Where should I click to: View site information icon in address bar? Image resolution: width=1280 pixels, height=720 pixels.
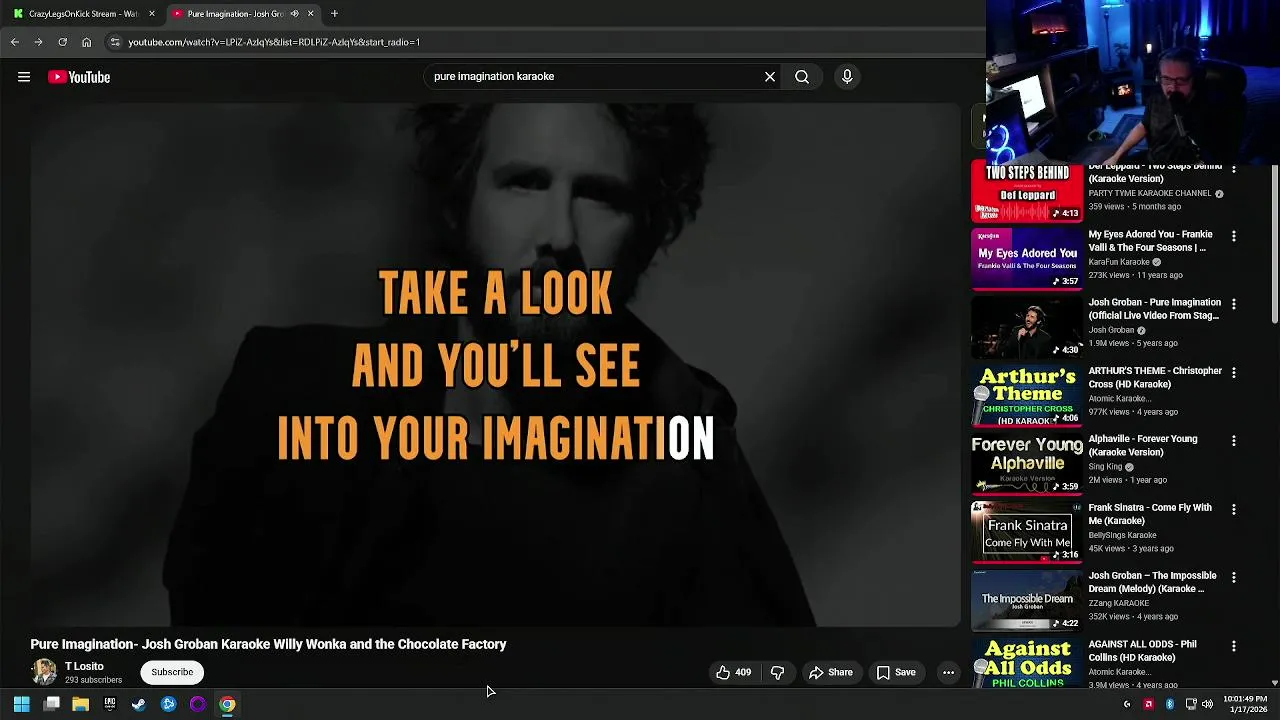[x=115, y=42]
